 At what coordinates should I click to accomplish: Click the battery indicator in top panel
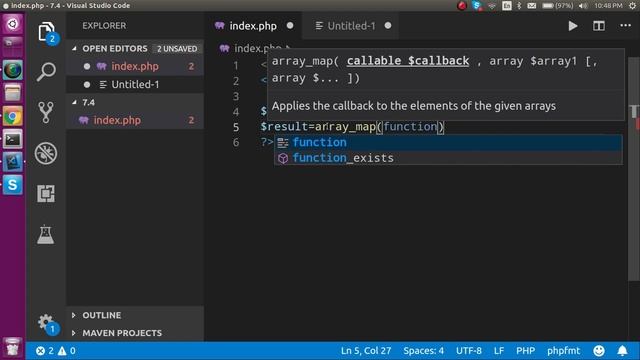tap(558, 6)
